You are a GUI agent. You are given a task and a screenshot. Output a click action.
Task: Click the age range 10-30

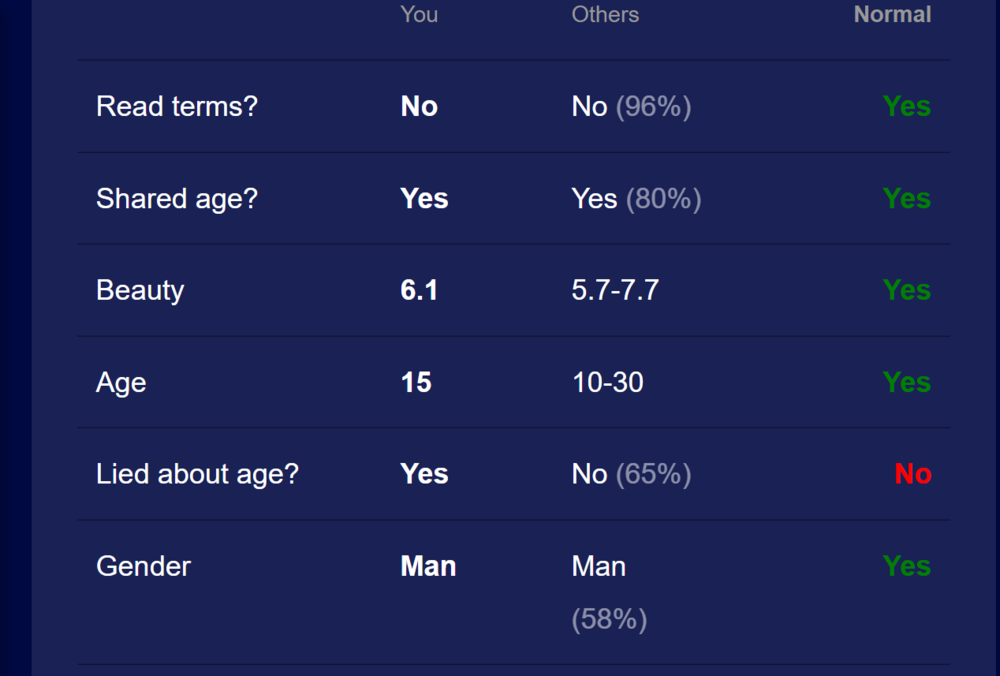pyautogui.click(x=608, y=383)
